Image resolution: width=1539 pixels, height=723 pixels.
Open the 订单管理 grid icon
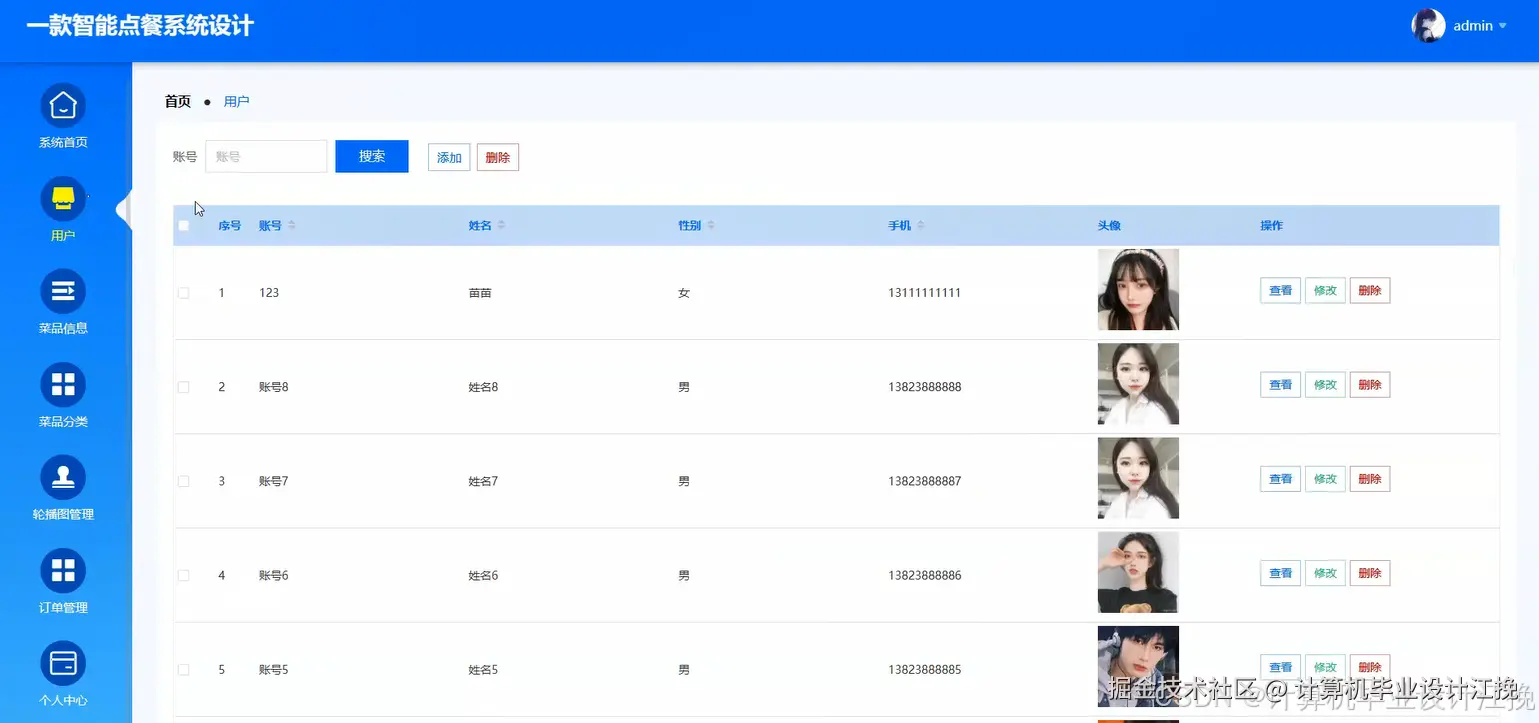click(x=63, y=570)
